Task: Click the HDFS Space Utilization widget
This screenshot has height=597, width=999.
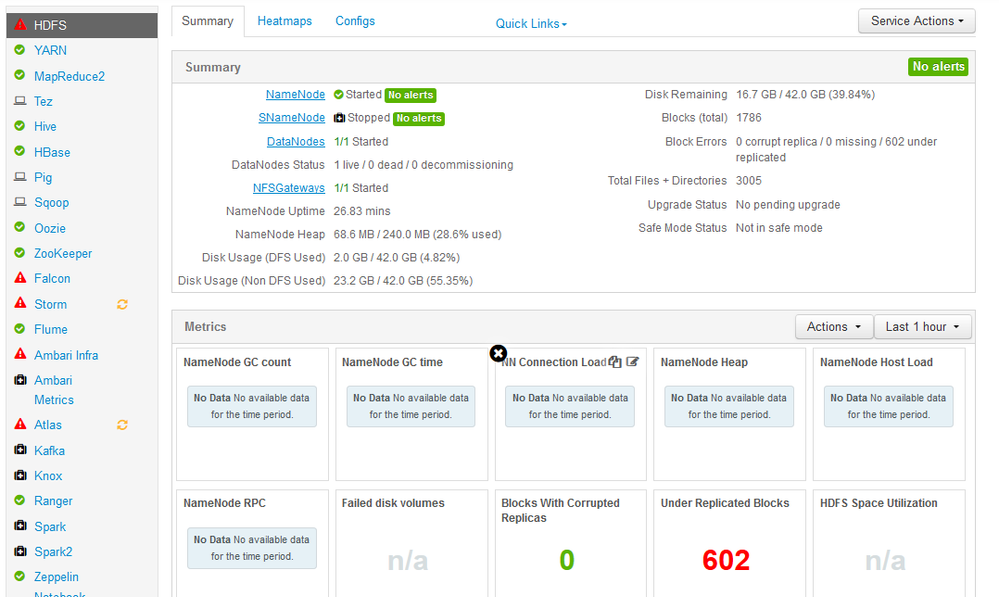Action: click(x=889, y=543)
